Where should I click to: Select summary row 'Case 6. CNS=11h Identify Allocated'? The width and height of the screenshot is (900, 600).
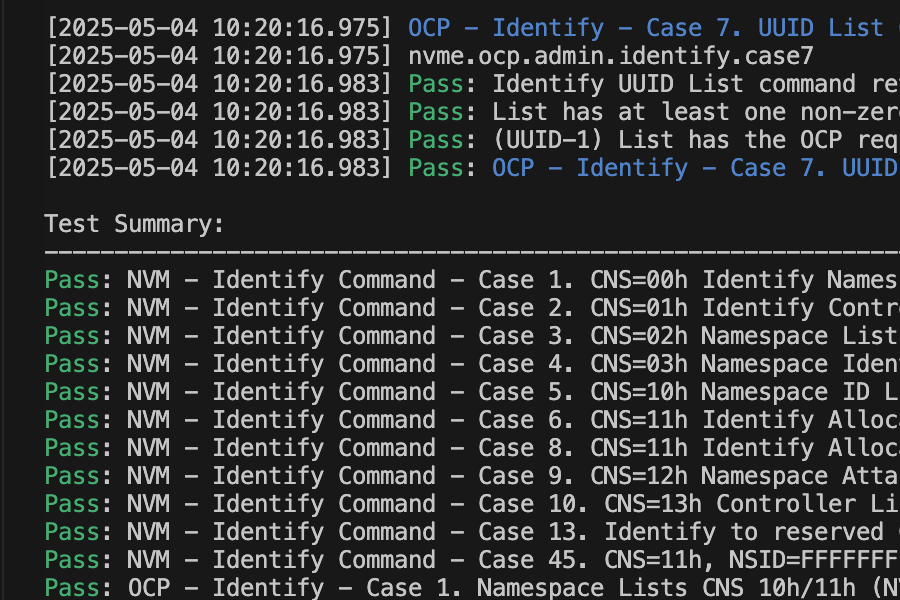pos(472,420)
